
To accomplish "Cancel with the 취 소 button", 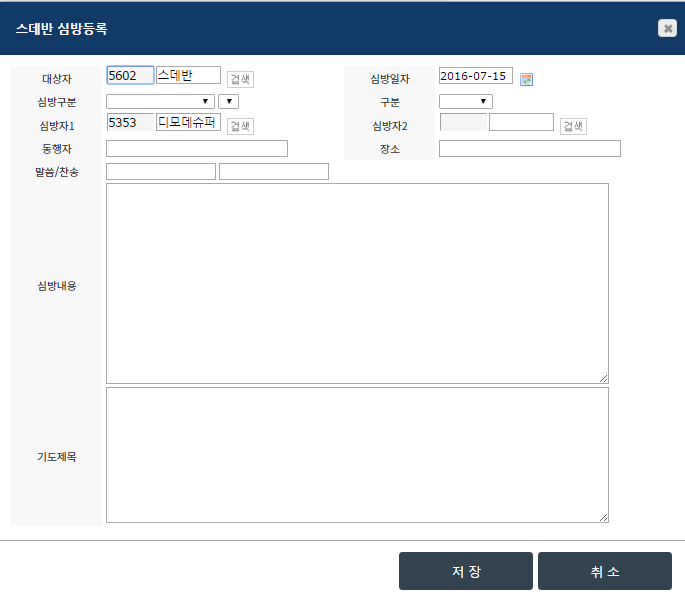I will [x=605, y=571].
